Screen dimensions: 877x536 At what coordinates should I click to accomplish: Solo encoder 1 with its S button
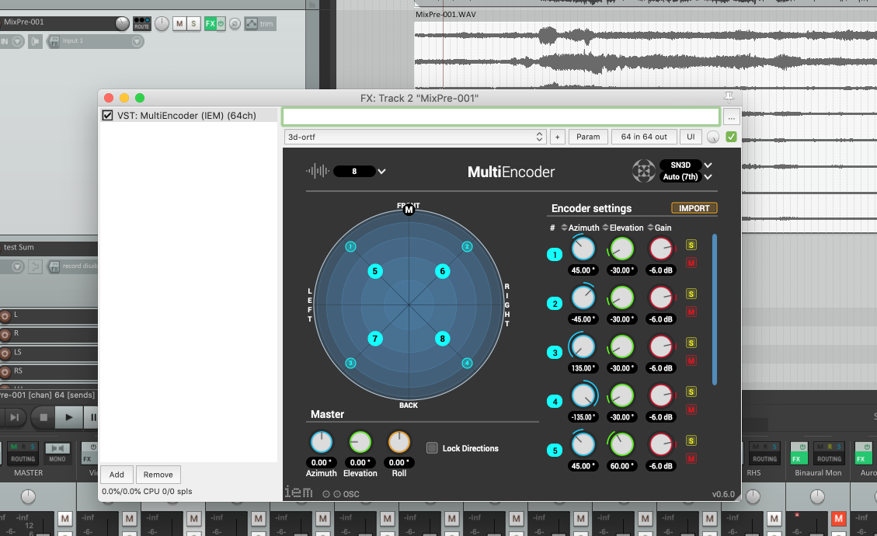point(691,245)
